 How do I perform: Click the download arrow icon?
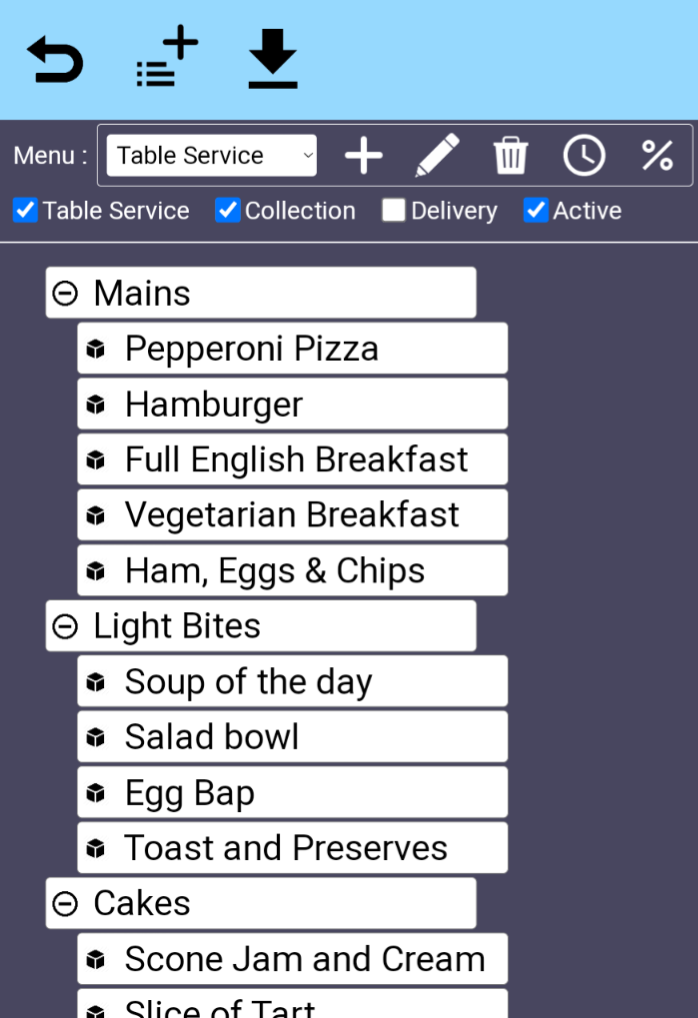[273, 58]
